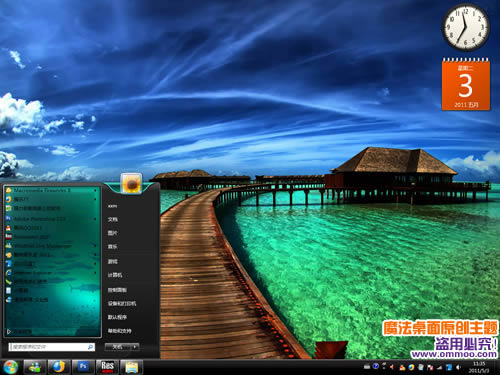The height and width of the screenshot is (375, 500).
Task: Open 计算机 (Computer) in Start menu
Action: point(115,275)
